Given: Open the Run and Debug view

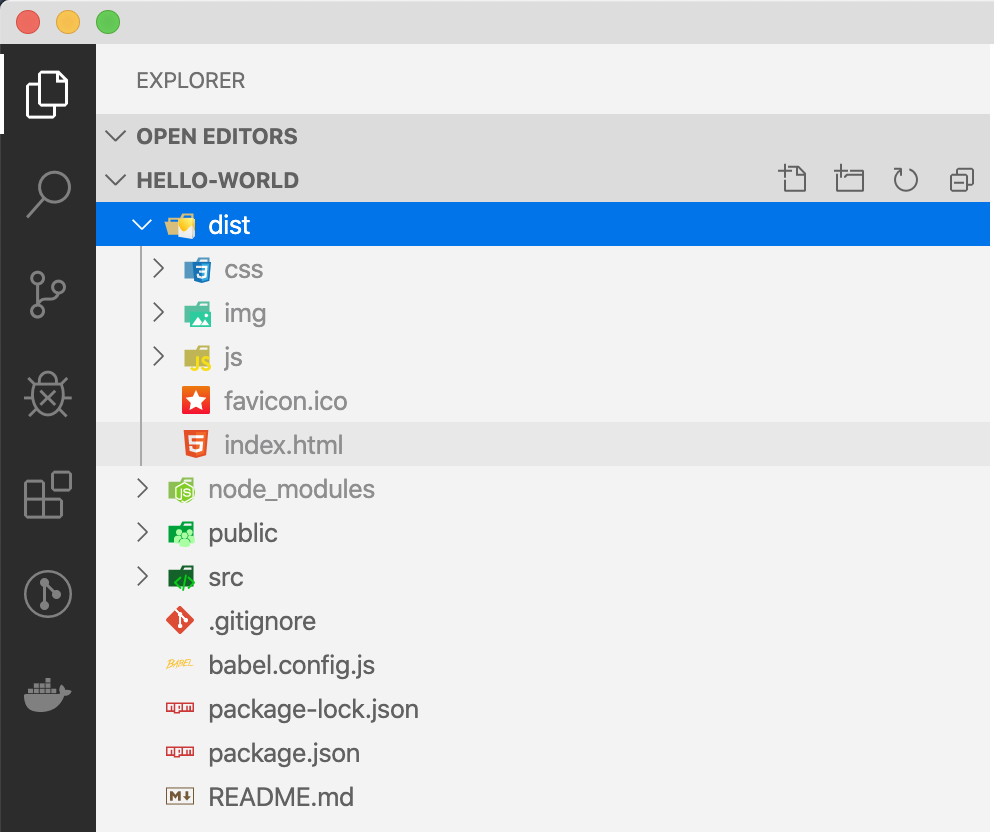Looking at the screenshot, I should click(48, 394).
